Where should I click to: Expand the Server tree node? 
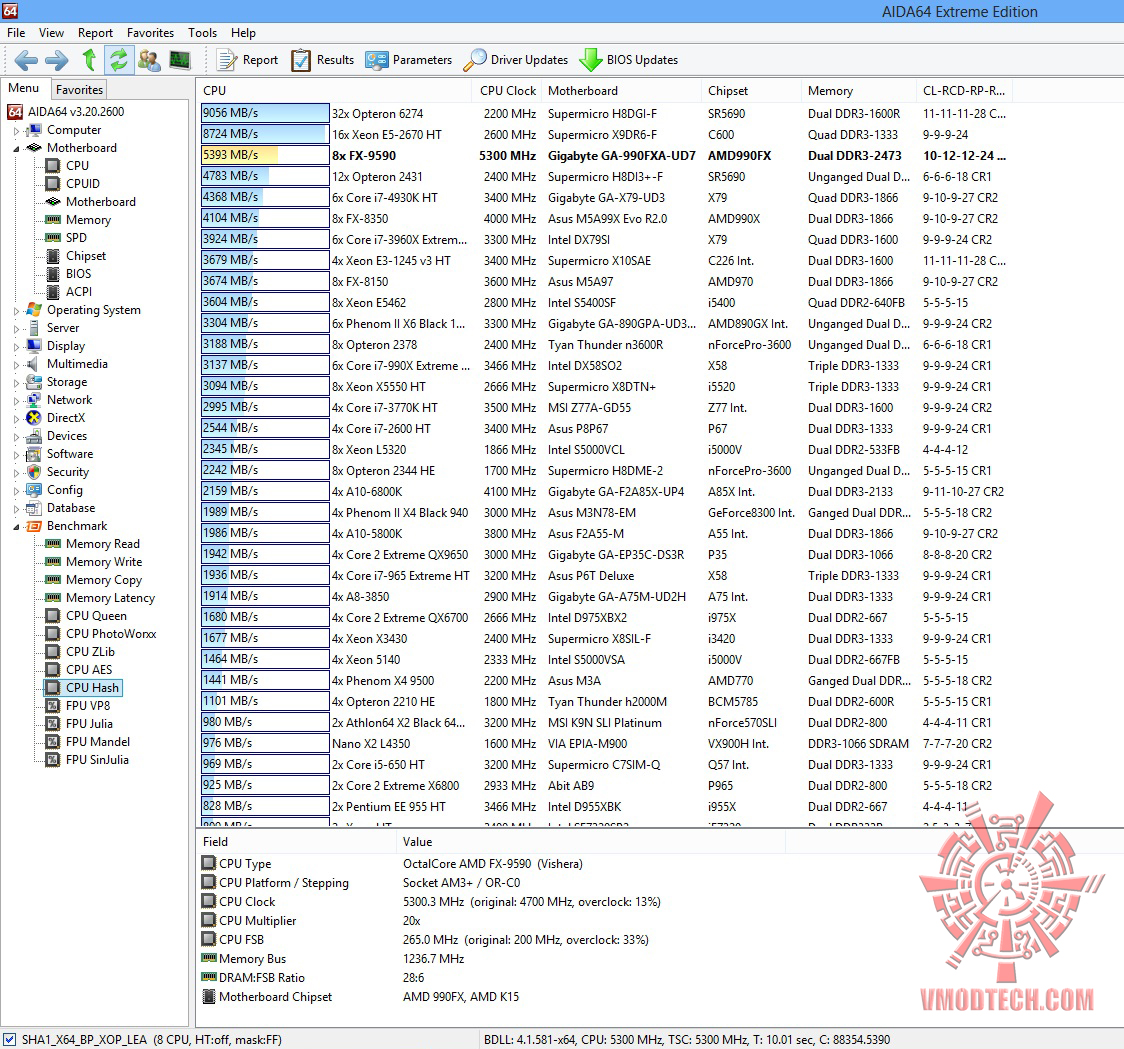(16, 329)
